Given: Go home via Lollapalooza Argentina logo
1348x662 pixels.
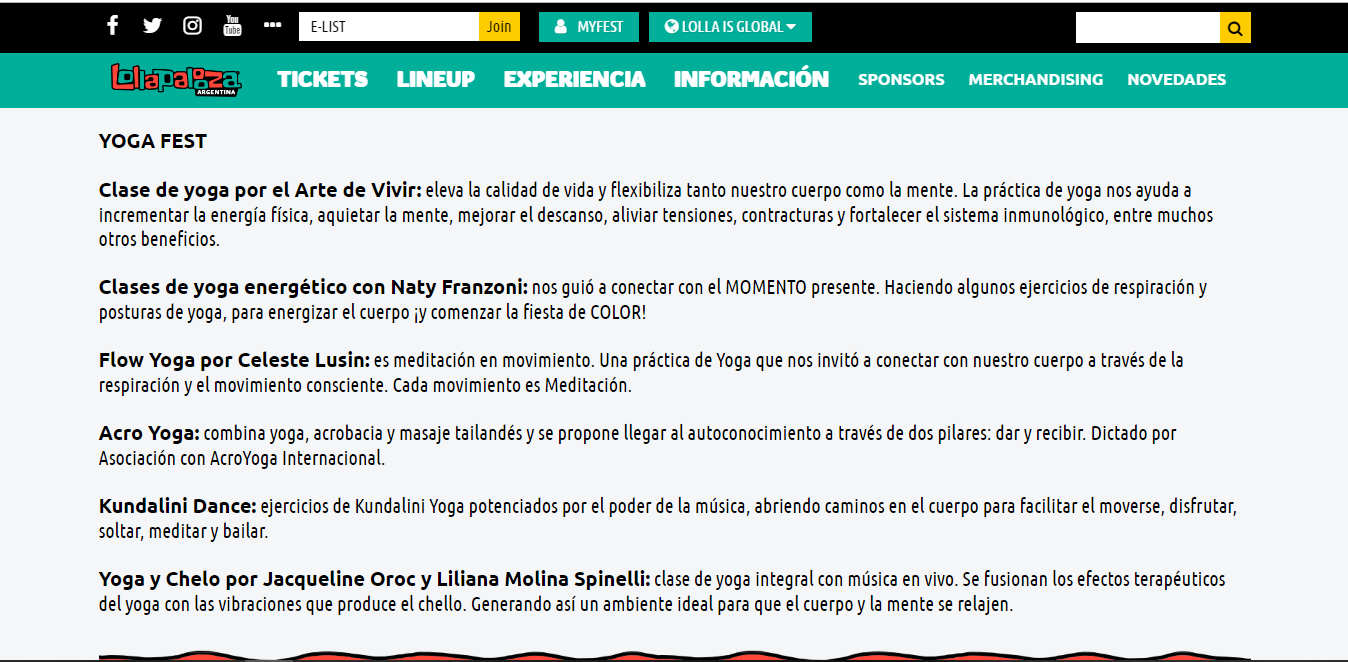Looking at the screenshot, I should [176, 80].
